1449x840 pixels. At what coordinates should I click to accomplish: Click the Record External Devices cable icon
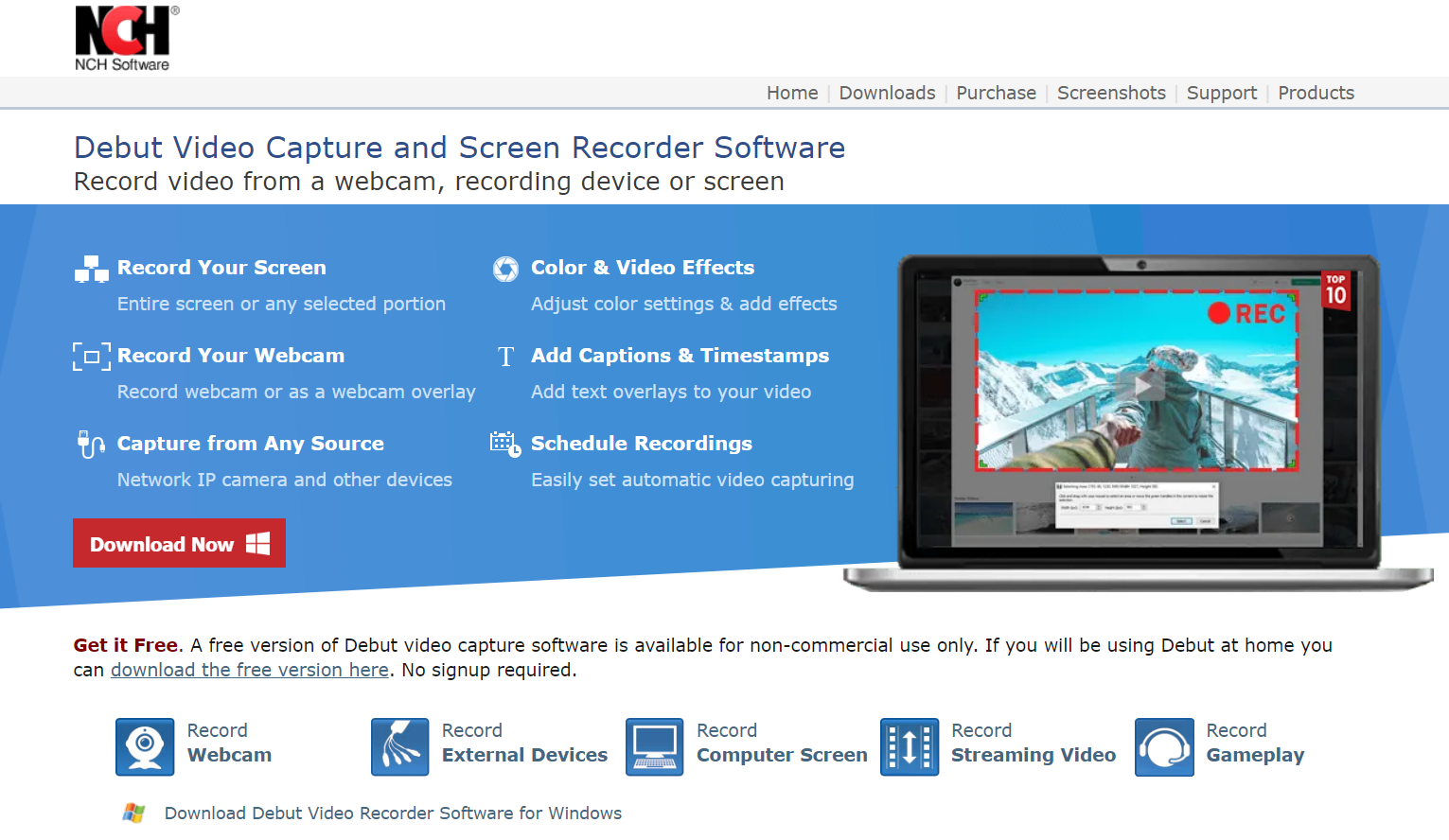pos(399,747)
